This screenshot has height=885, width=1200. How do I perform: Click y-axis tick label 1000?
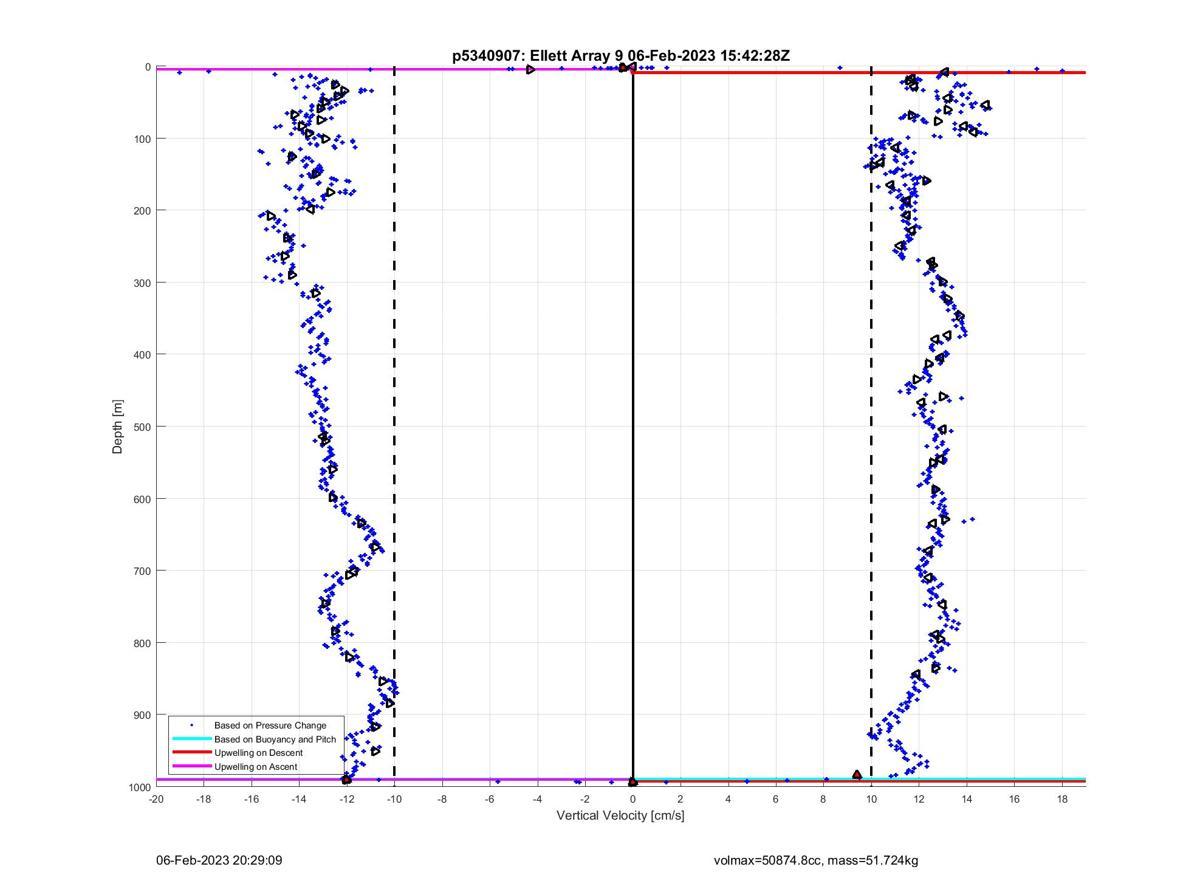coord(138,787)
